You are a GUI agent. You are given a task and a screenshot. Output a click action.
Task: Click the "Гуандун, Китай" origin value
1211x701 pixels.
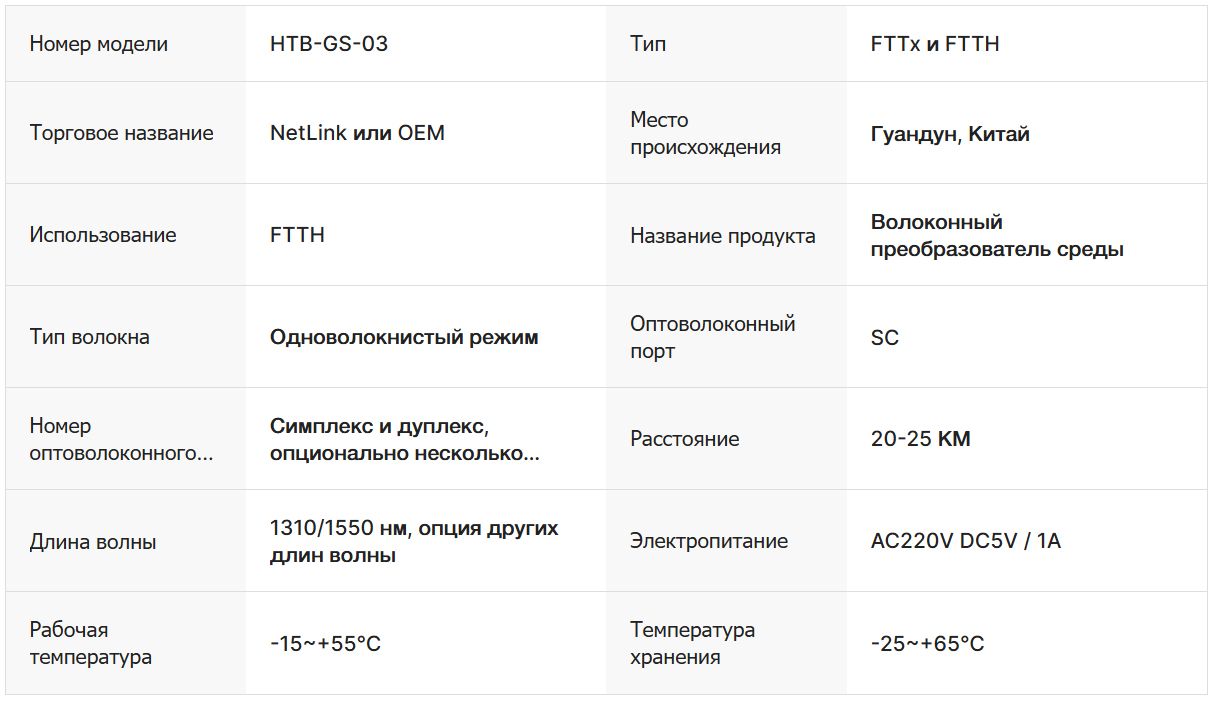[x=950, y=134]
